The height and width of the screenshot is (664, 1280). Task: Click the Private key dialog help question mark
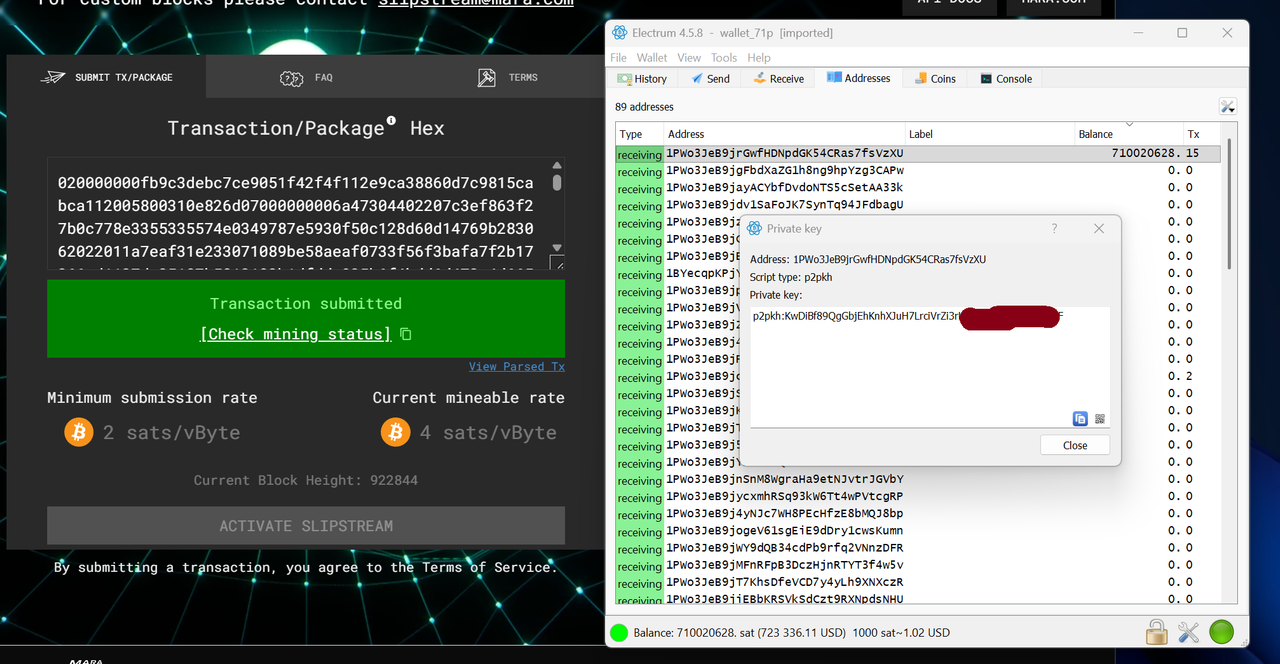[1054, 228]
